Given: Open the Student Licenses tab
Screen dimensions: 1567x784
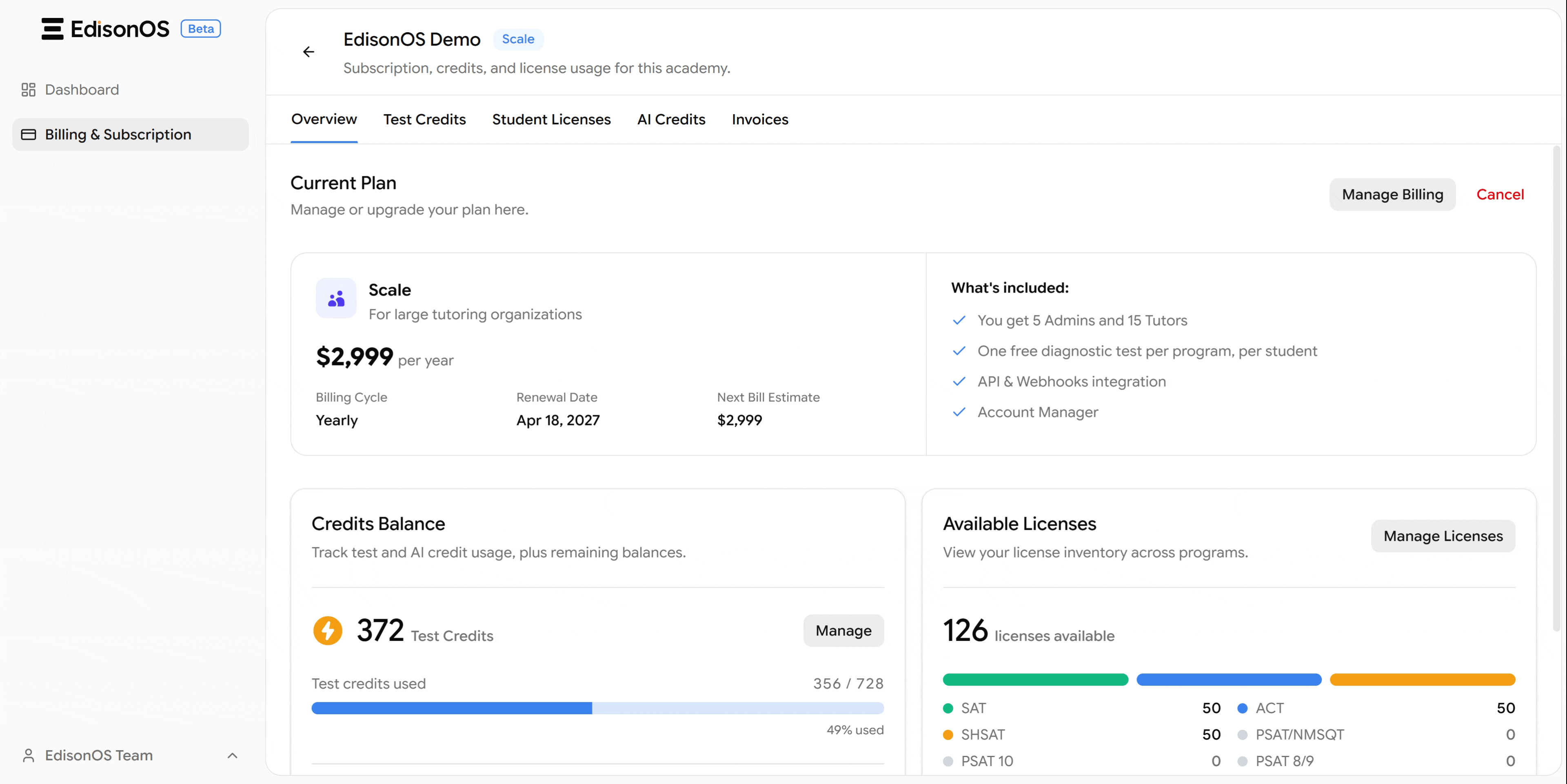Looking at the screenshot, I should pyautogui.click(x=551, y=119).
